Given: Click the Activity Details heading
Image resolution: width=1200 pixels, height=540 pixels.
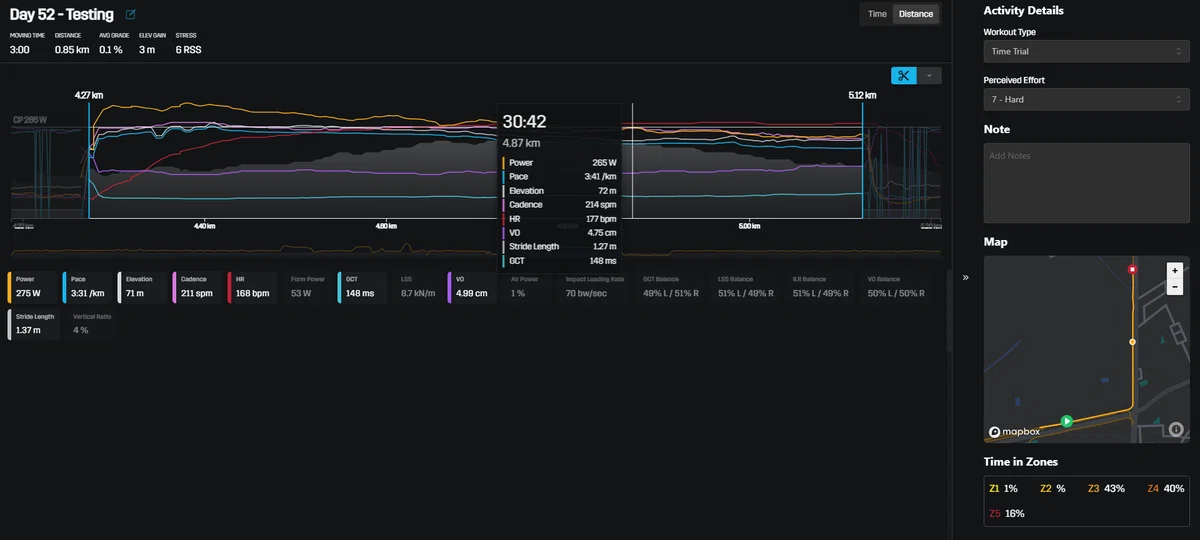Looking at the screenshot, I should [1023, 11].
